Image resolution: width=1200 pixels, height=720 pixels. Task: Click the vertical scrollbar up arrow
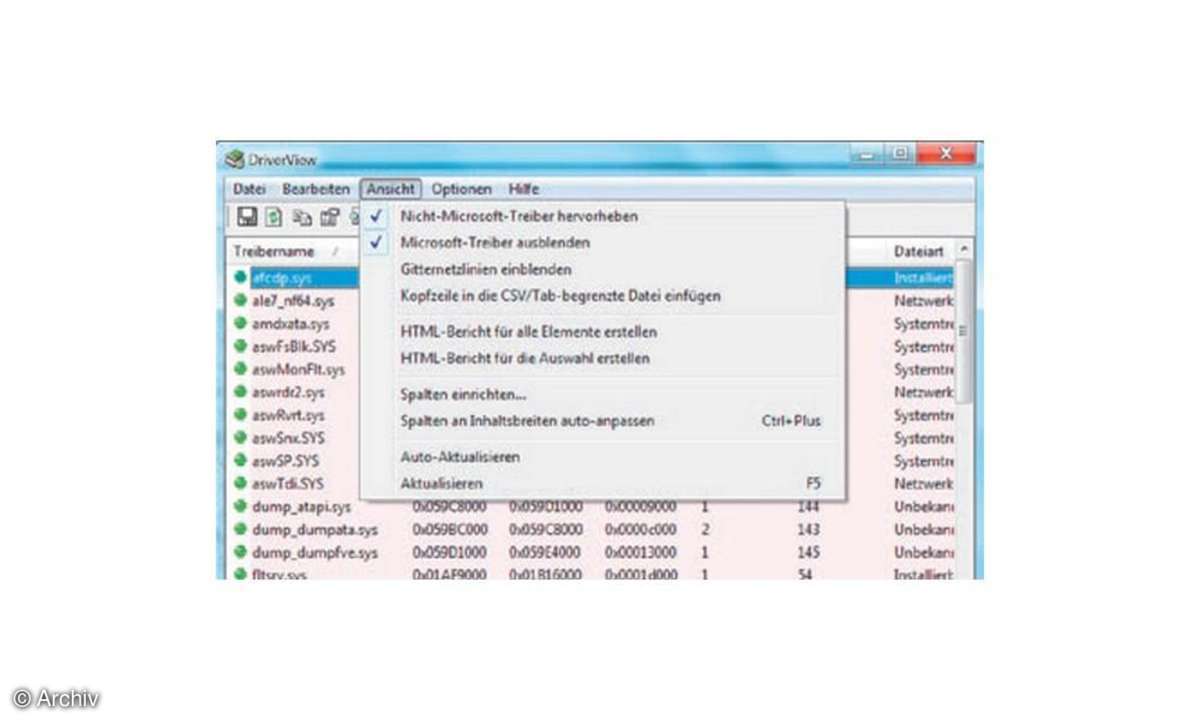coord(964,248)
